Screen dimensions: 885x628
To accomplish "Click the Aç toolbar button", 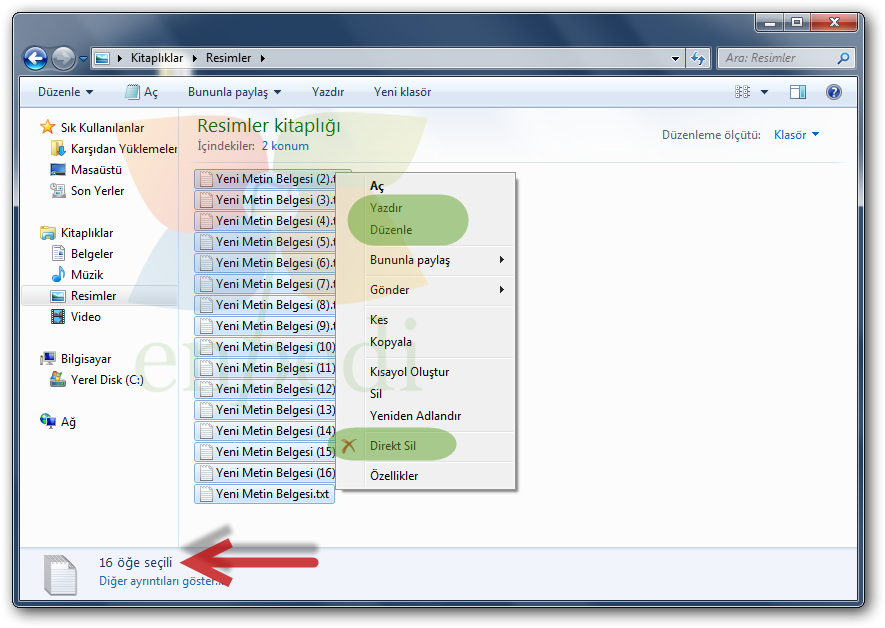I will [142, 92].
